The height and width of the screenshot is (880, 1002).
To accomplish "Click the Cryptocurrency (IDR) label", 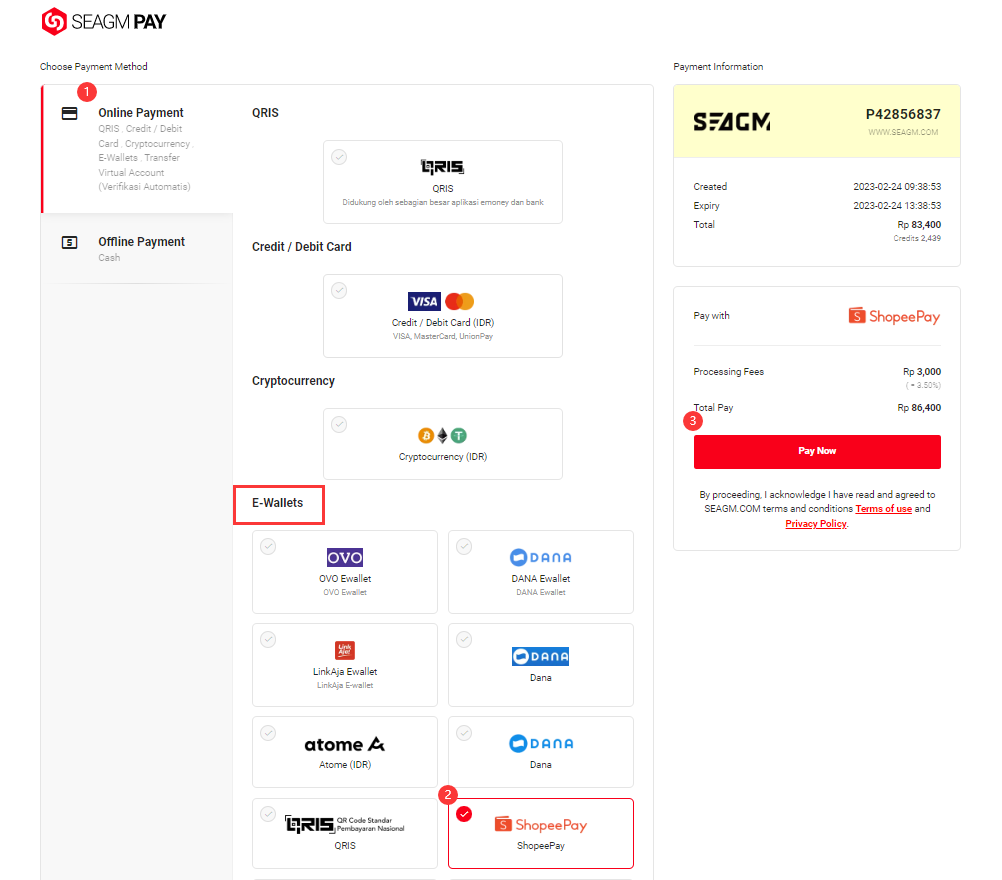I will tap(442, 457).
